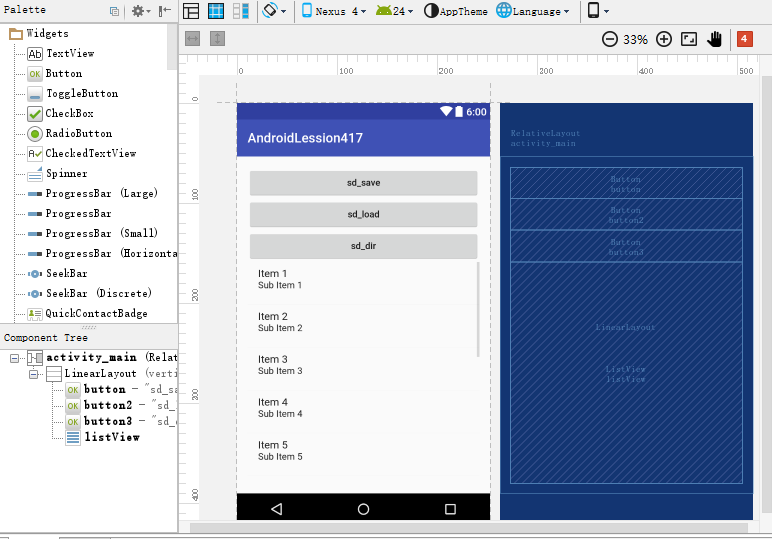Select Button widget in the palette
Image resolution: width=772 pixels, height=539 pixels.
coord(55,73)
